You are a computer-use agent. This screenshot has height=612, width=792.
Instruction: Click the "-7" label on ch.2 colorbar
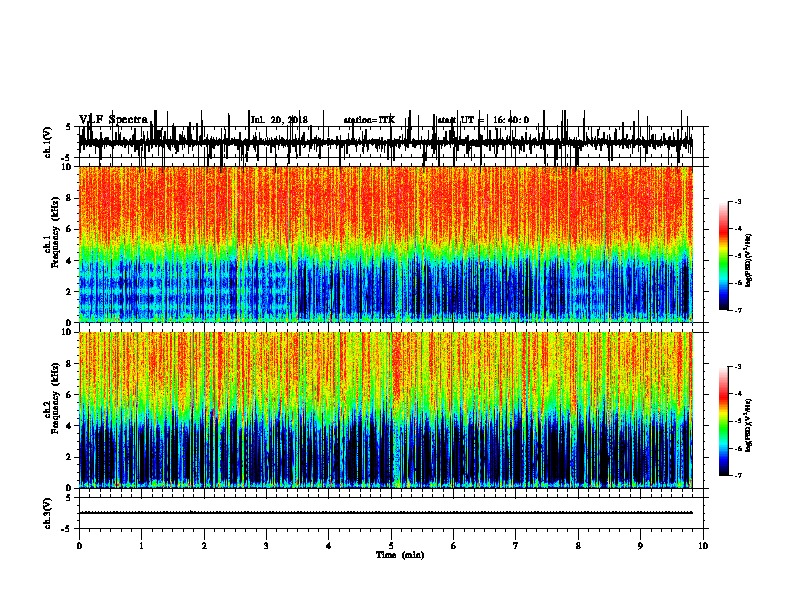coord(738,475)
